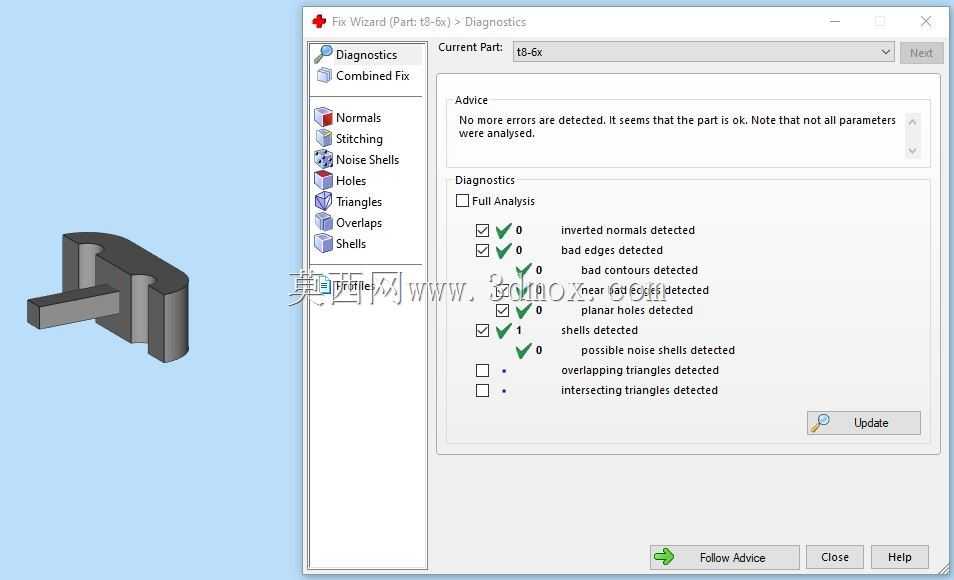Open the Diagnostics page in sidebar

click(x=367, y=54)
